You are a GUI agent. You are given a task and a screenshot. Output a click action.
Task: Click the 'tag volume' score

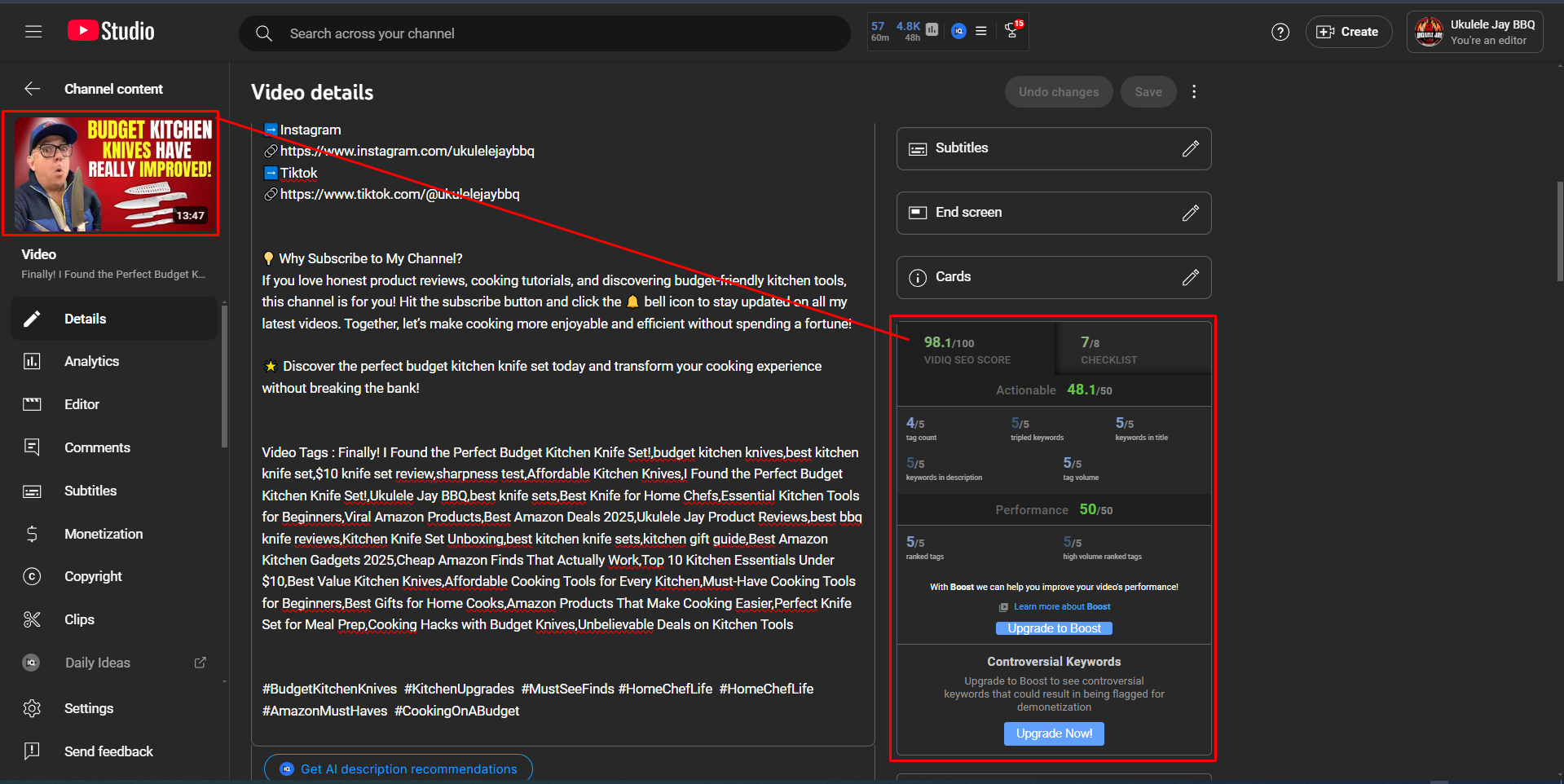coord(1081,469)
